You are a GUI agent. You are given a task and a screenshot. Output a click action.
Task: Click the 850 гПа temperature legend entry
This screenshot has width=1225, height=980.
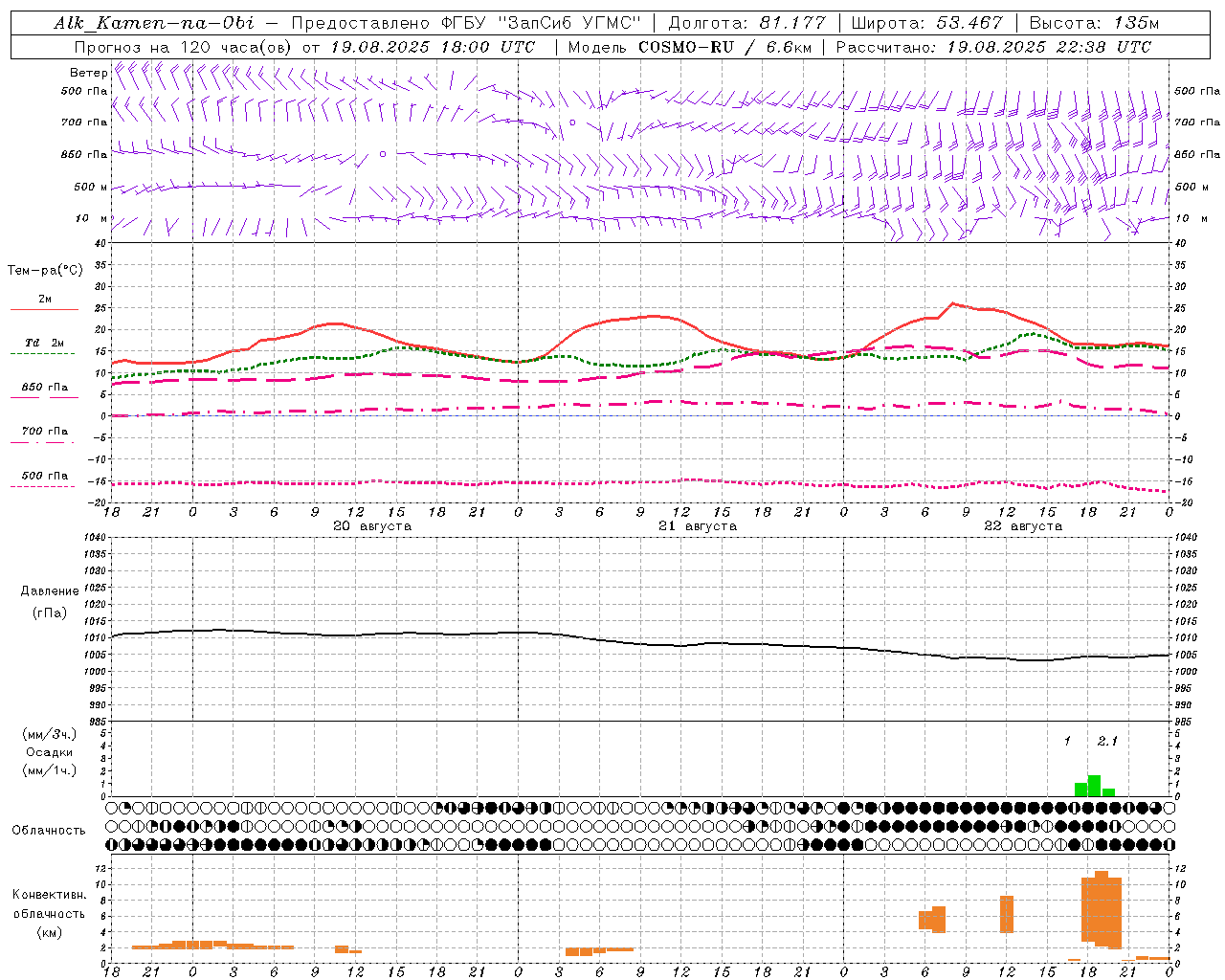point(45,387)
